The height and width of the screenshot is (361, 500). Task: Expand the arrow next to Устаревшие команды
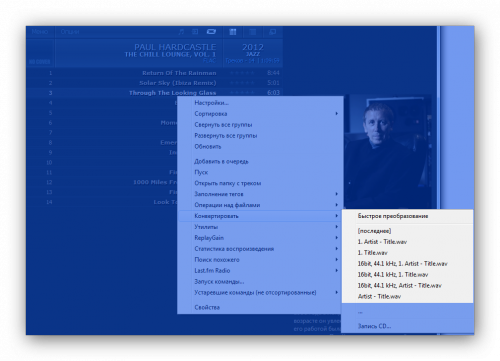point(337,293)
